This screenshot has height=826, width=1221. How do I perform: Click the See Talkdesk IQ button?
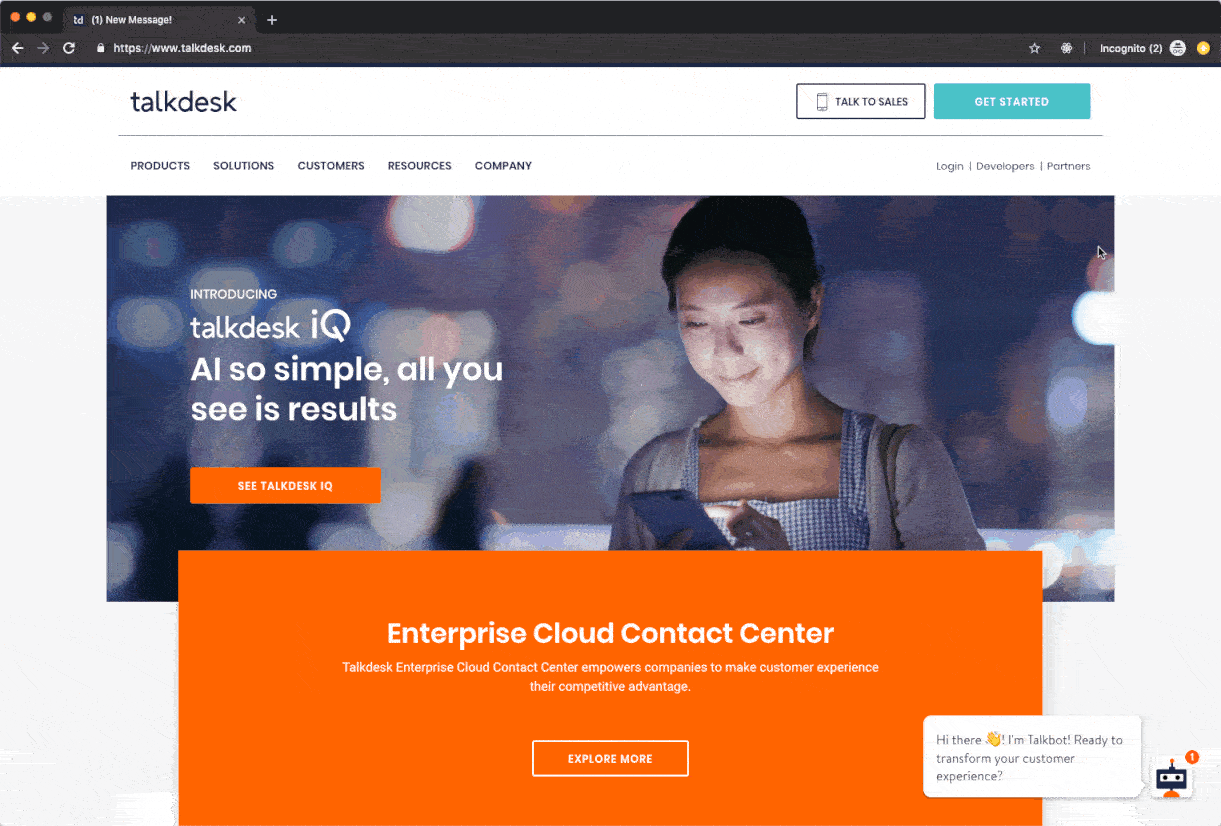coord(285,486)
